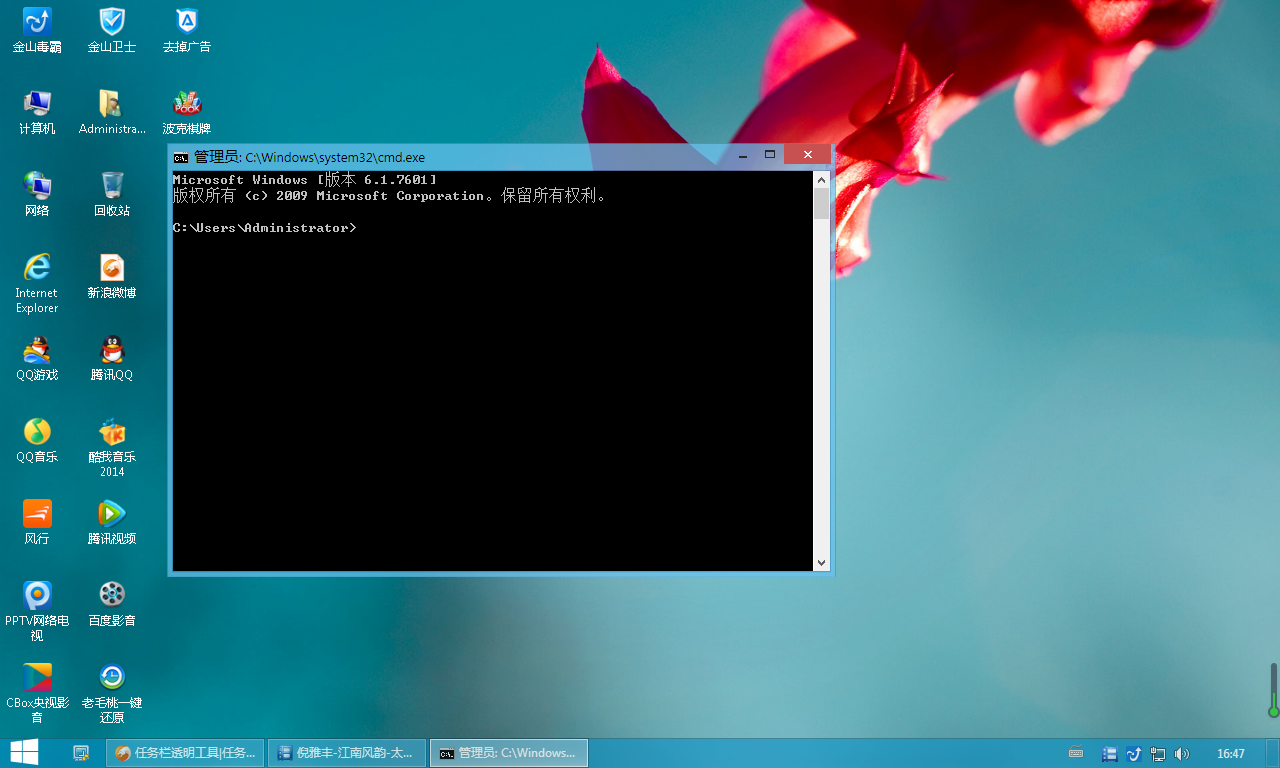Image resolution: width=1280 pixels, height=768 pixels.
Task: Select the 老毛桃一键还原 desktop icon
Action: pyautogui.click(x=112, y=693)
